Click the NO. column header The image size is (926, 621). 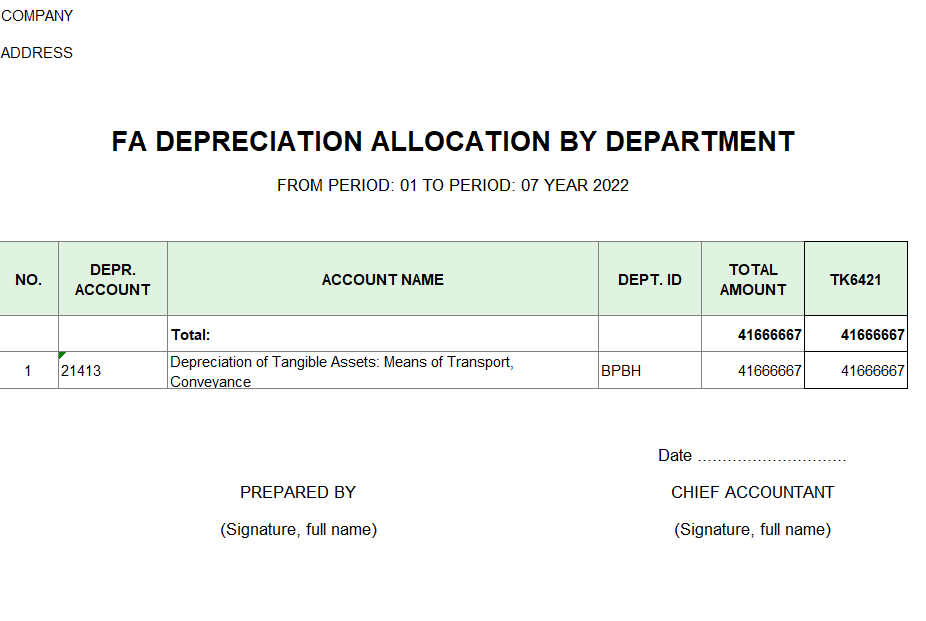coord(29,280)
